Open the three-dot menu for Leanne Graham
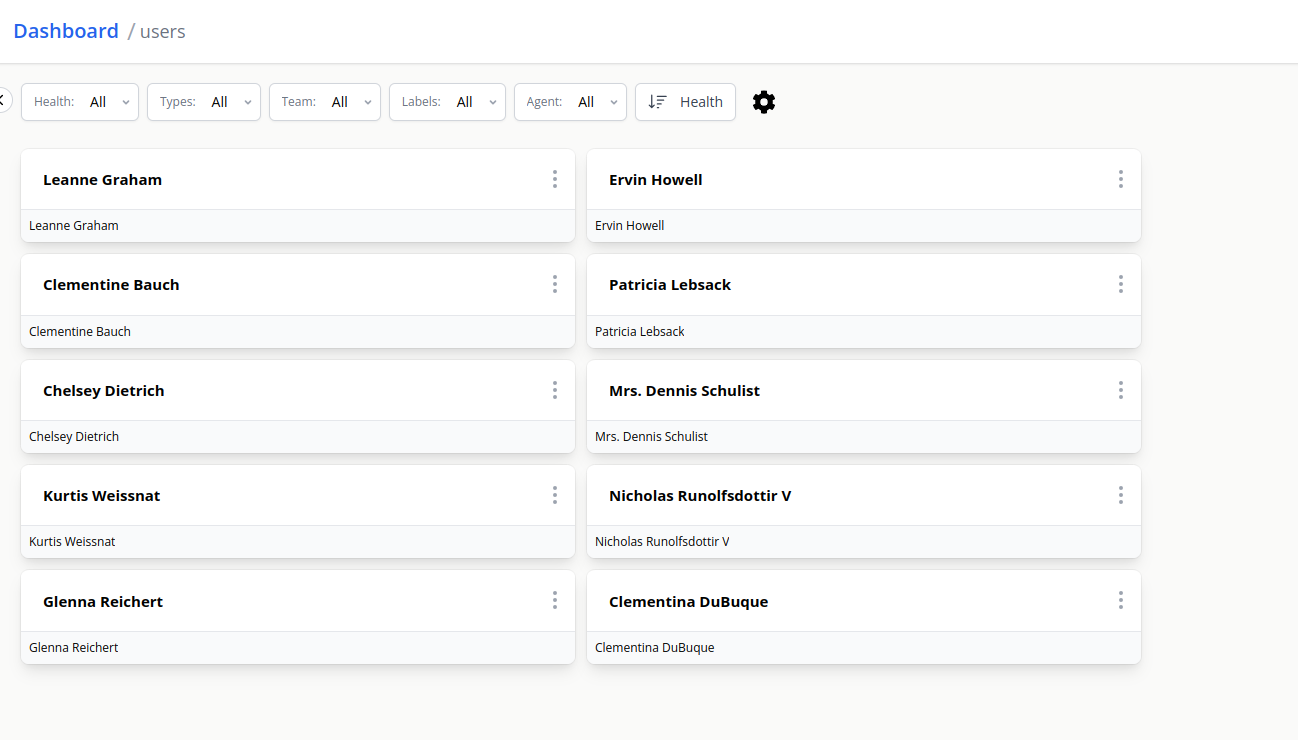 [555, 179]
